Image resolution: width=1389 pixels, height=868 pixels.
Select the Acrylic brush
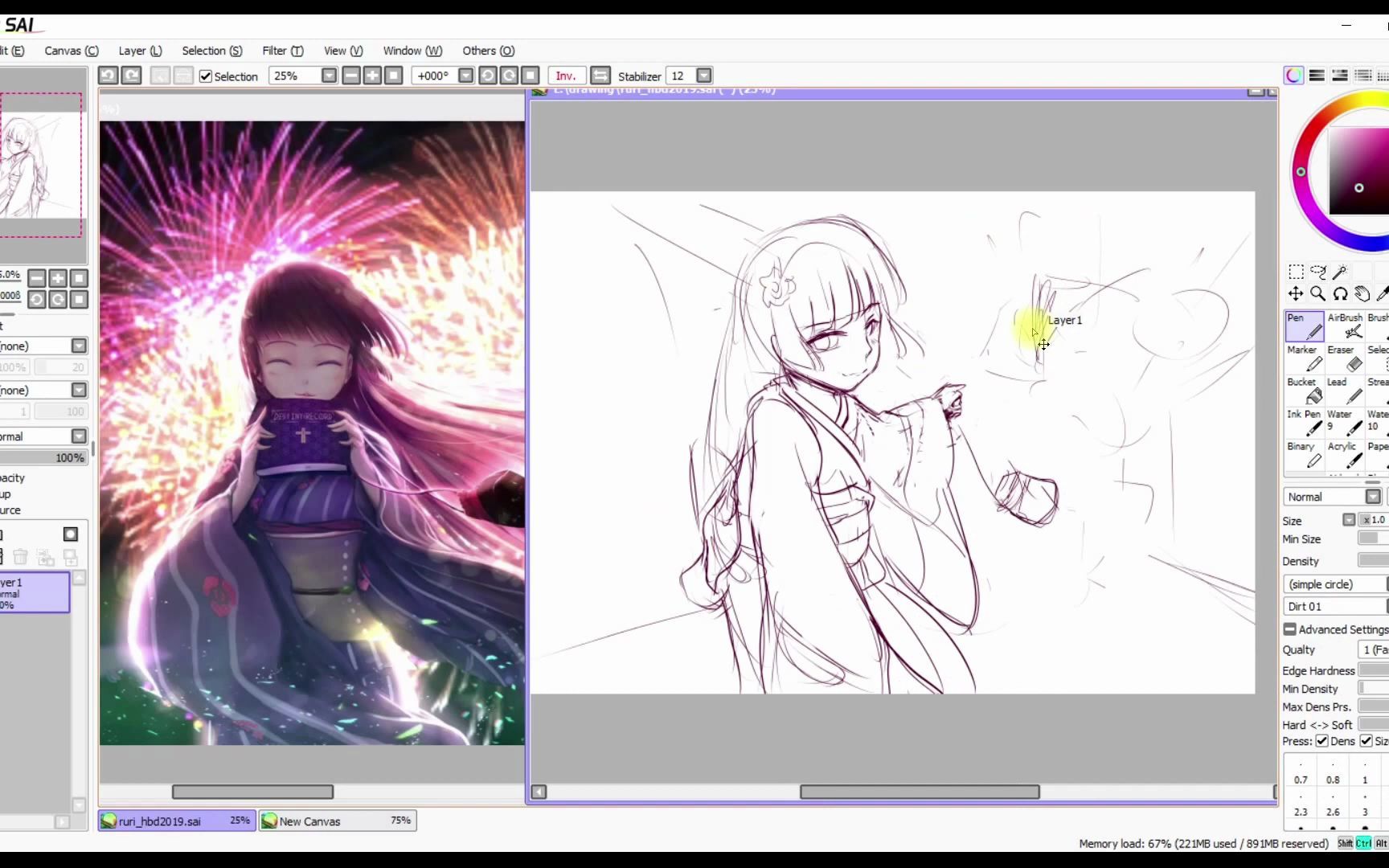[1345, 455]
